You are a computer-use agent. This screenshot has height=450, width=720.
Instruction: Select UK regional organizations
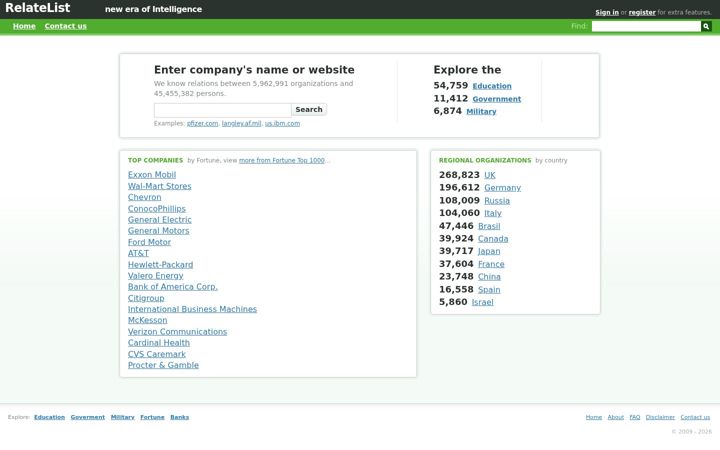[x=490, y=175]
